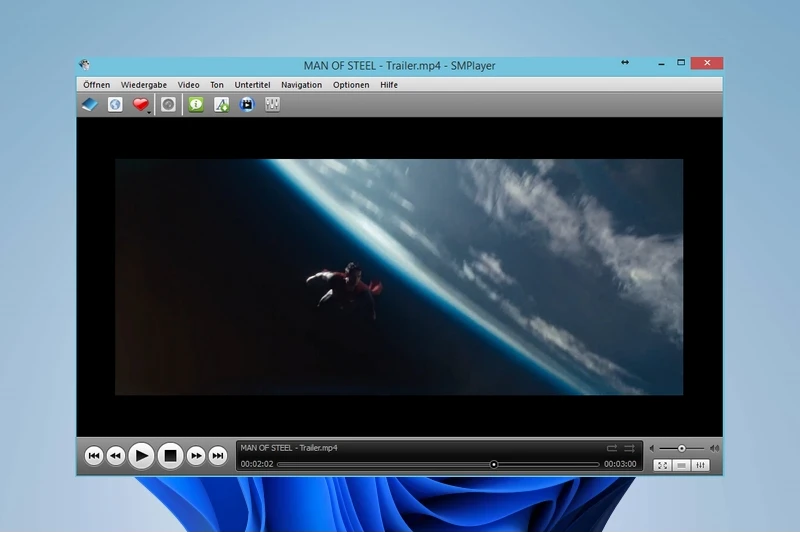Click the red heart favorites icon
This screenshot has height=533, width=800.
(140, 104)
